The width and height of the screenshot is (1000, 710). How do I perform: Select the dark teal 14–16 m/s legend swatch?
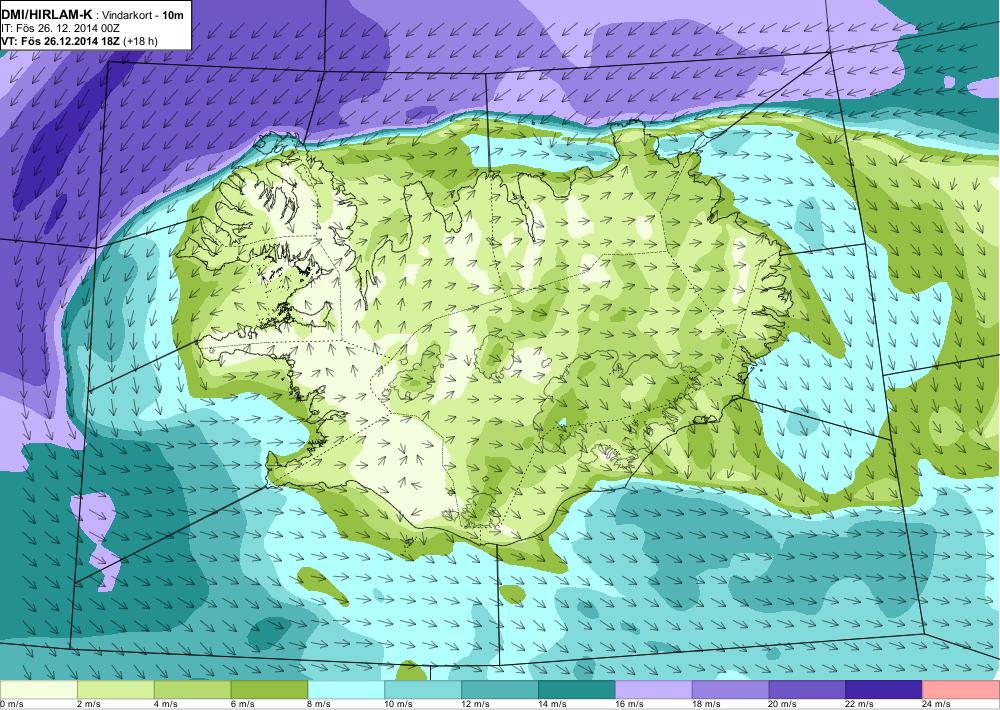coord(577,690)
